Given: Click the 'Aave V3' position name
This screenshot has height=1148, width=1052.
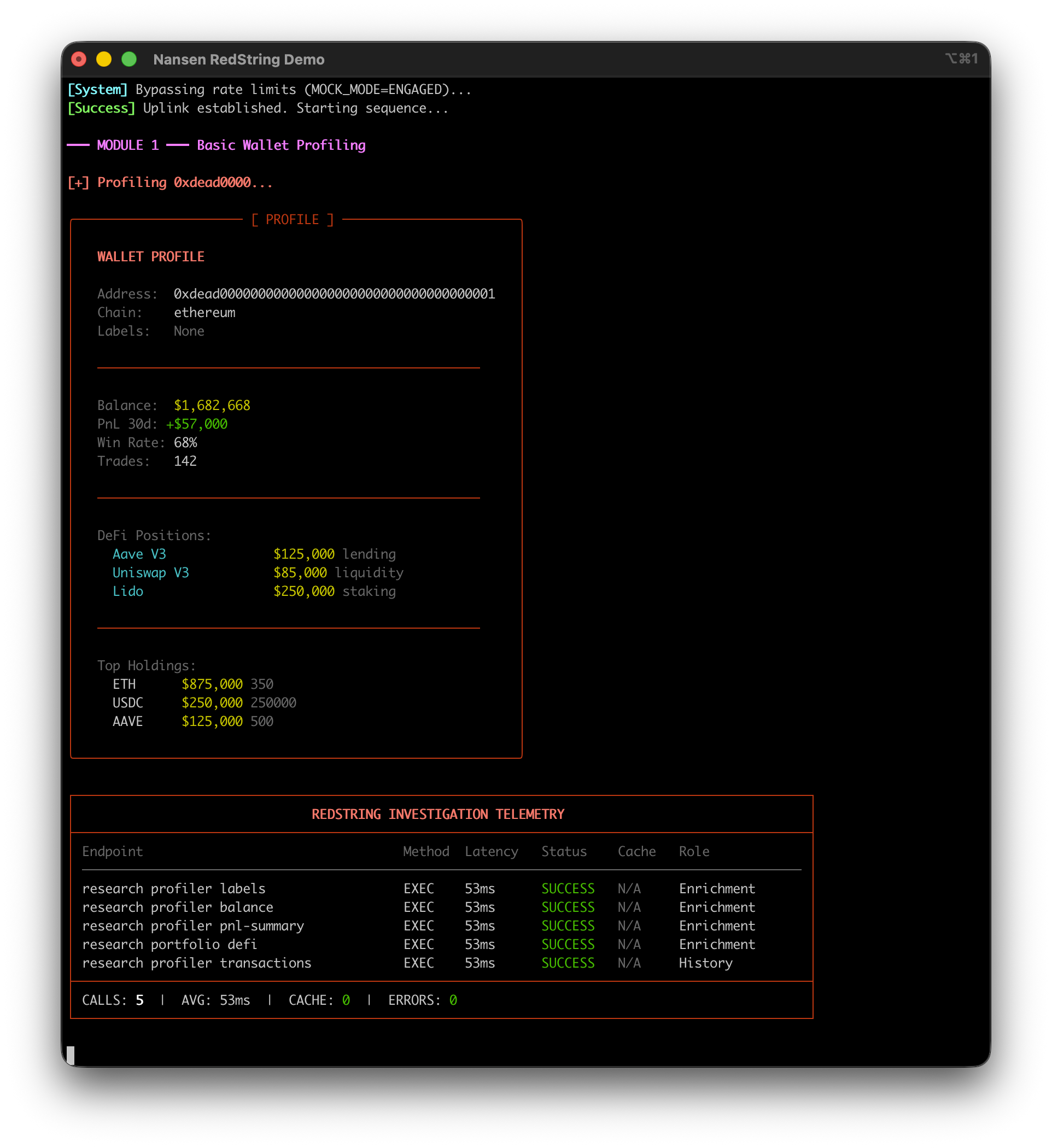Looking at the screenshot, I should click(x=139, y=554).
